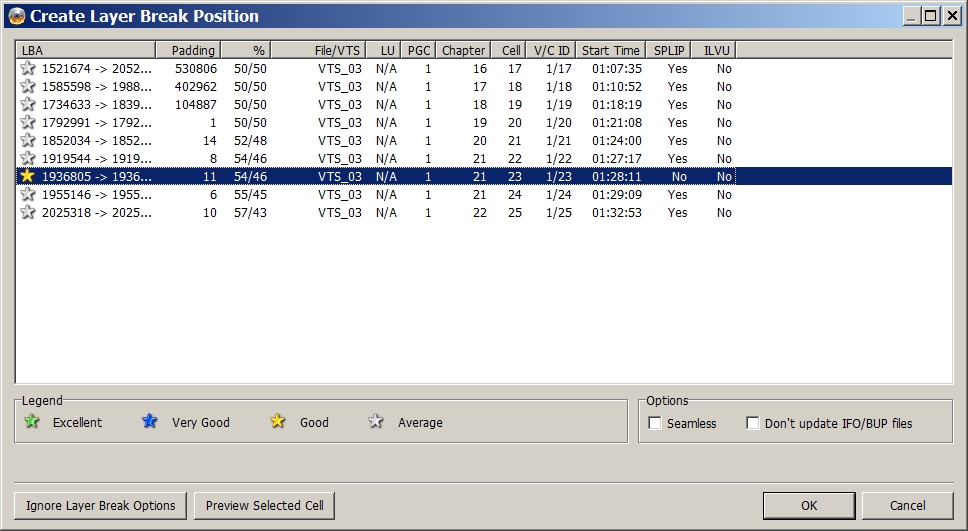
Task: Click the gold star on selected row 1936805
Action: click(x=28, y=177)
